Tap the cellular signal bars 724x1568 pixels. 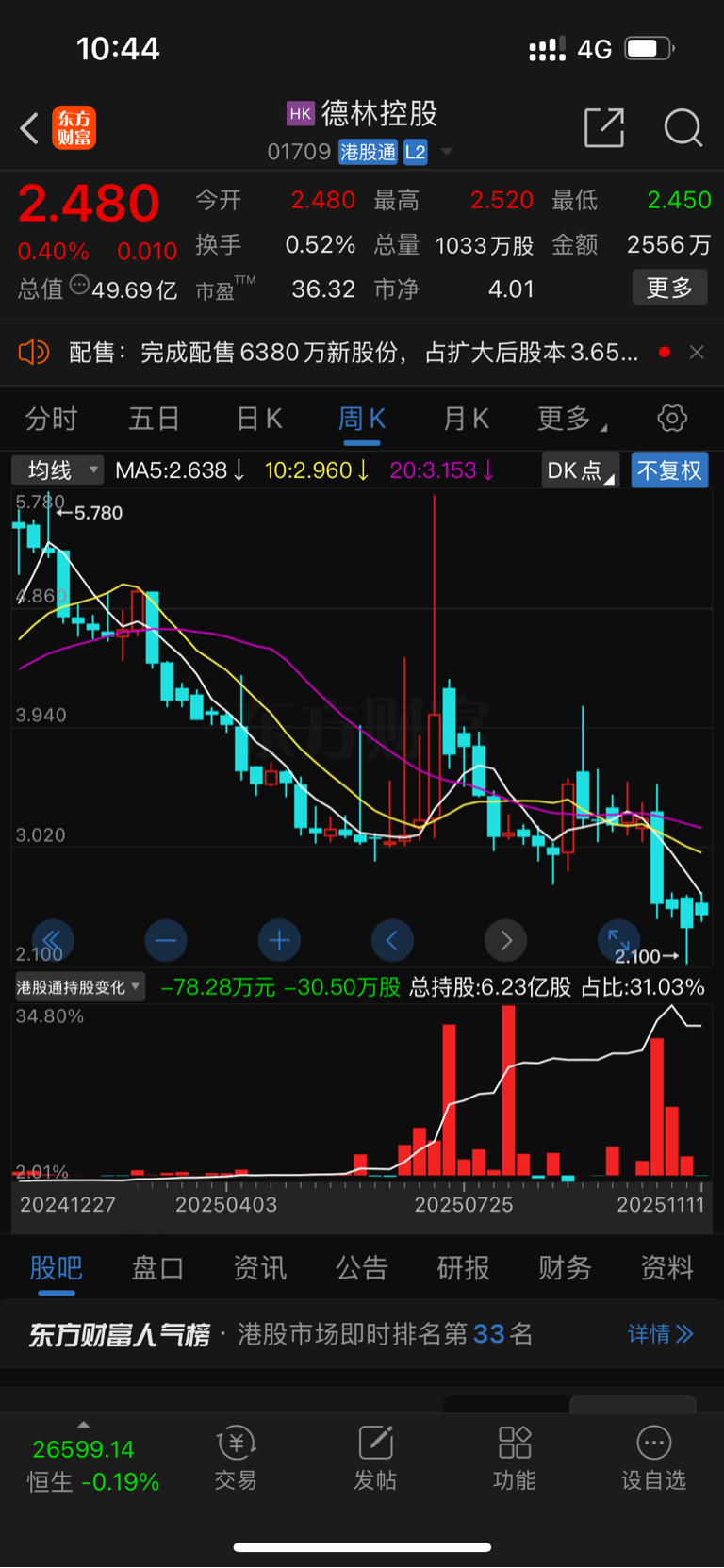click(x=547, y=48)
